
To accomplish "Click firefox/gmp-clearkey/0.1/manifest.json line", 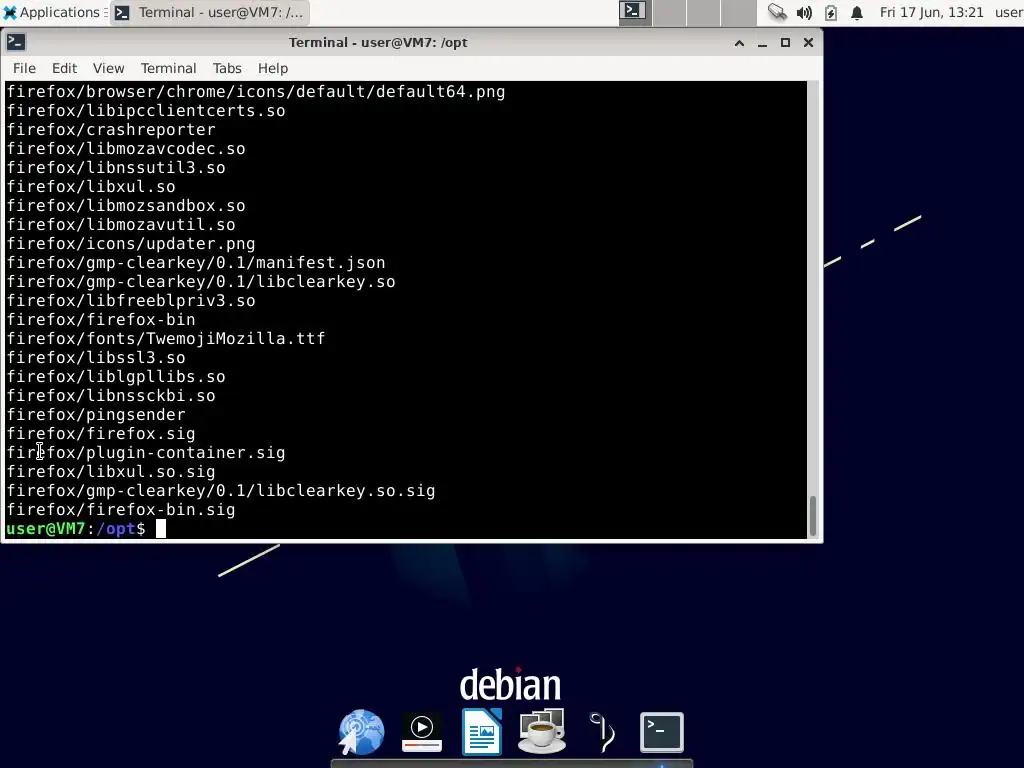I will (x=196, y=263).
